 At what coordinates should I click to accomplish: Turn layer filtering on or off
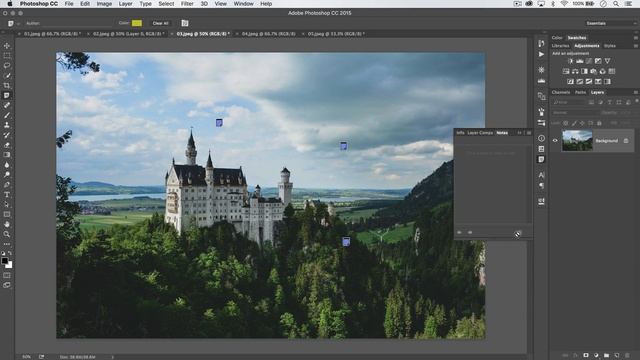pos(637,101)
